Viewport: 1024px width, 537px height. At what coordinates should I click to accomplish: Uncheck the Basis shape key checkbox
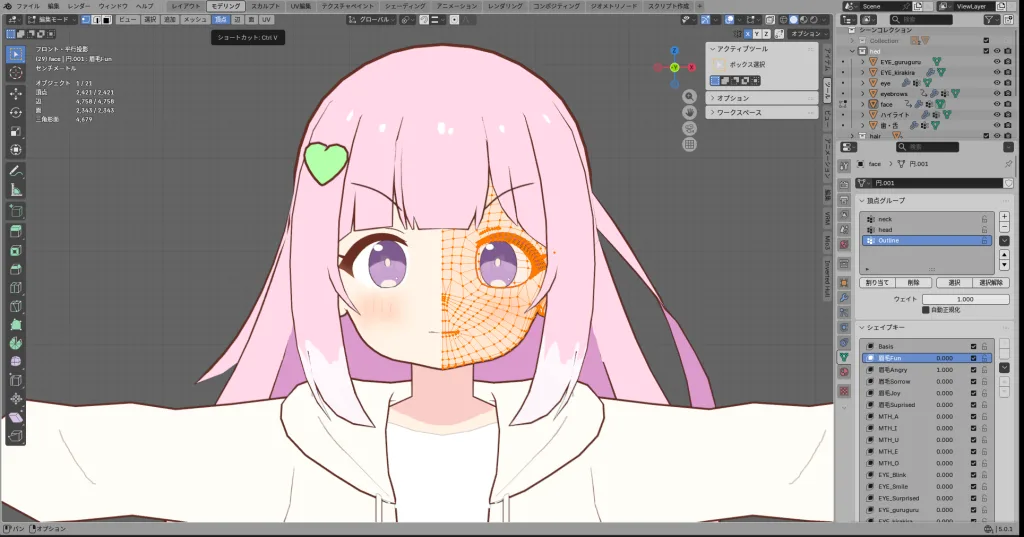coord(973,347)
